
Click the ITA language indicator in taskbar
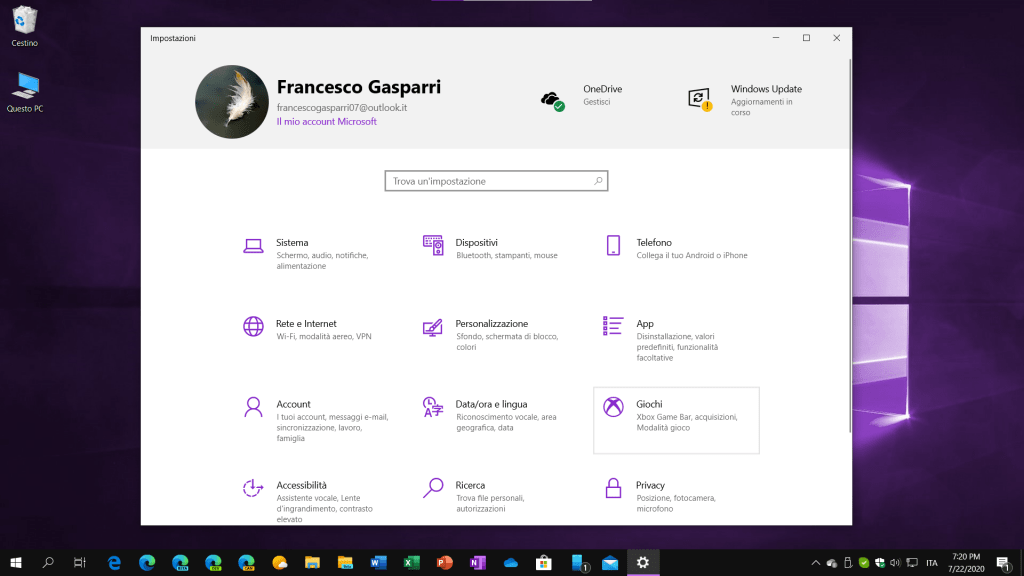pos(932,563)
